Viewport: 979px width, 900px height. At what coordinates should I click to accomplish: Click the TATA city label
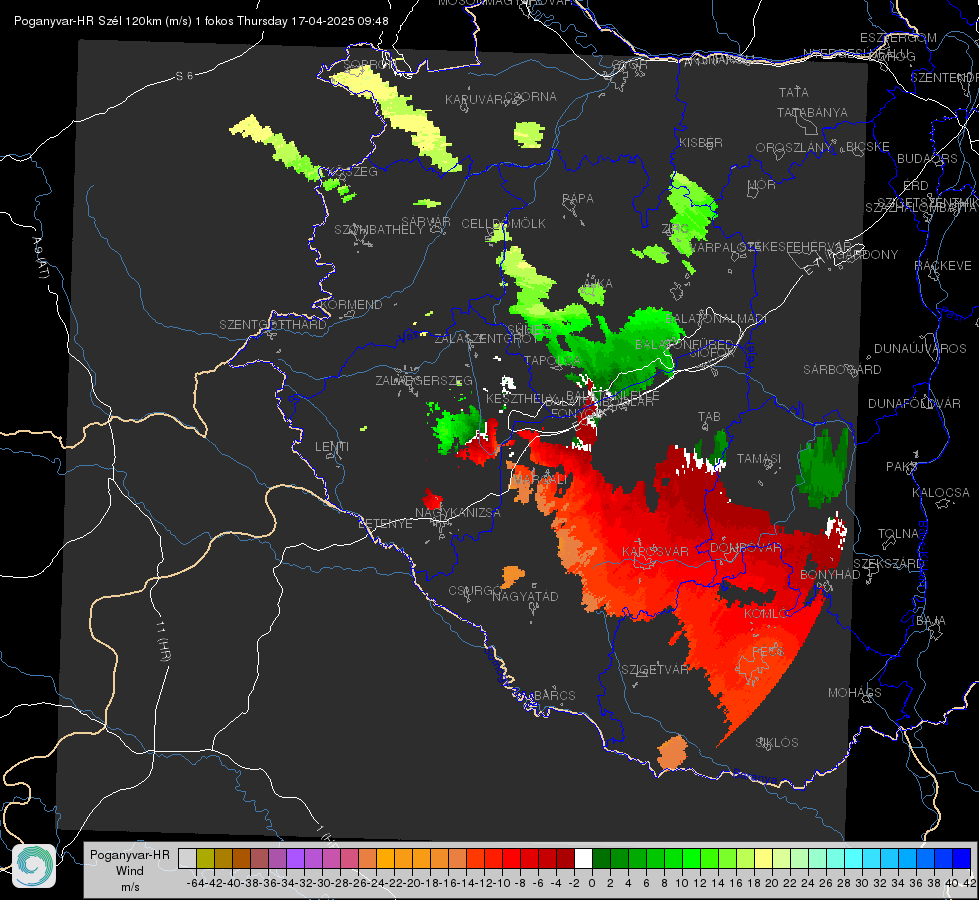tap(794, 92)
